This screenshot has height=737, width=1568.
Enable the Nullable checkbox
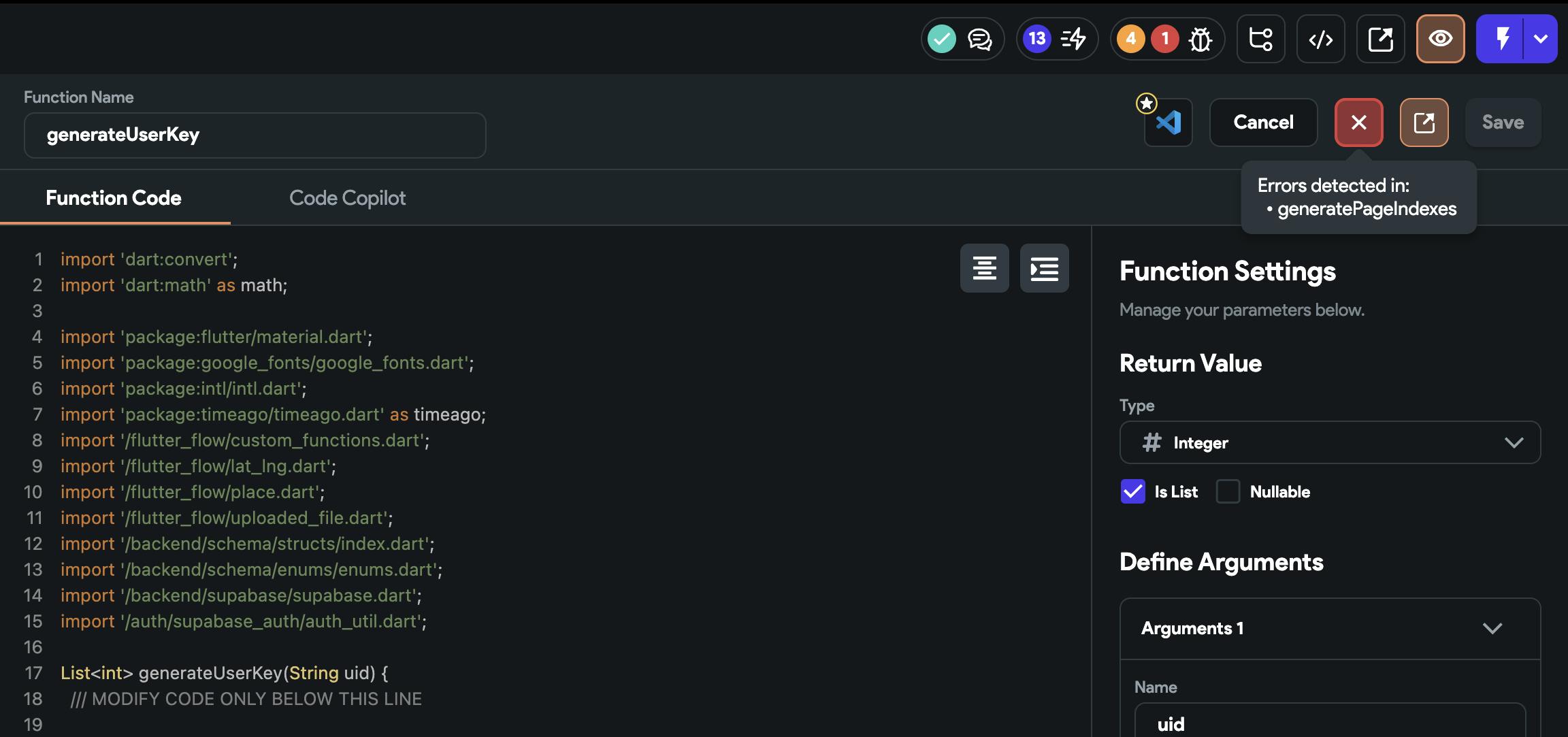tap(1228, 491)
